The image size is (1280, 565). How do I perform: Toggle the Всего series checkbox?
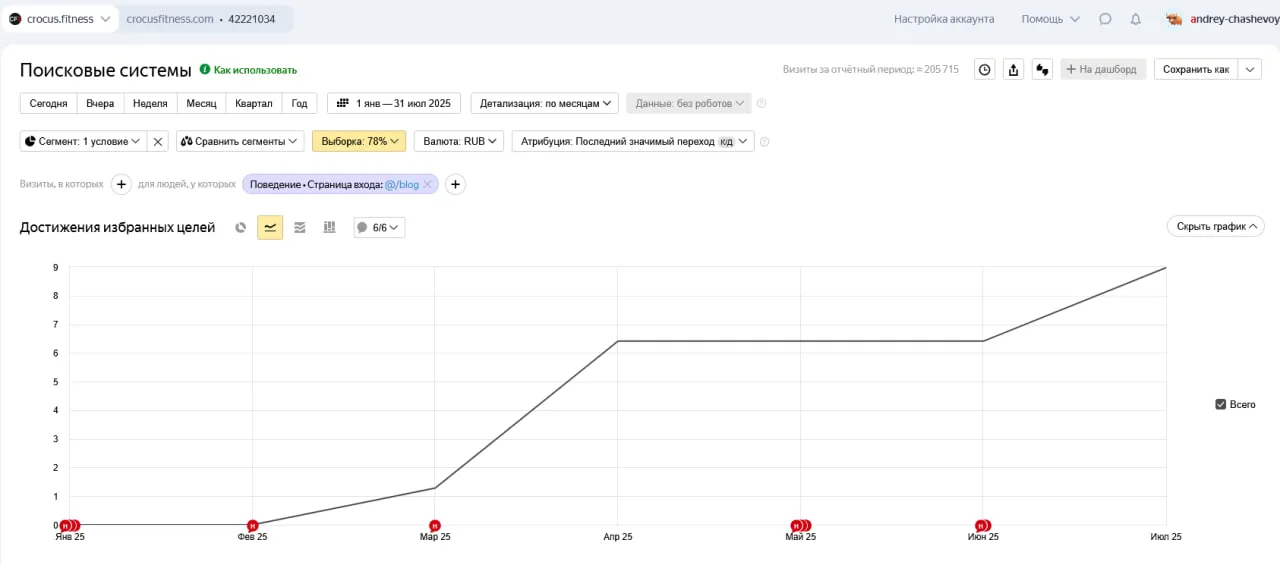(1220, 404)
